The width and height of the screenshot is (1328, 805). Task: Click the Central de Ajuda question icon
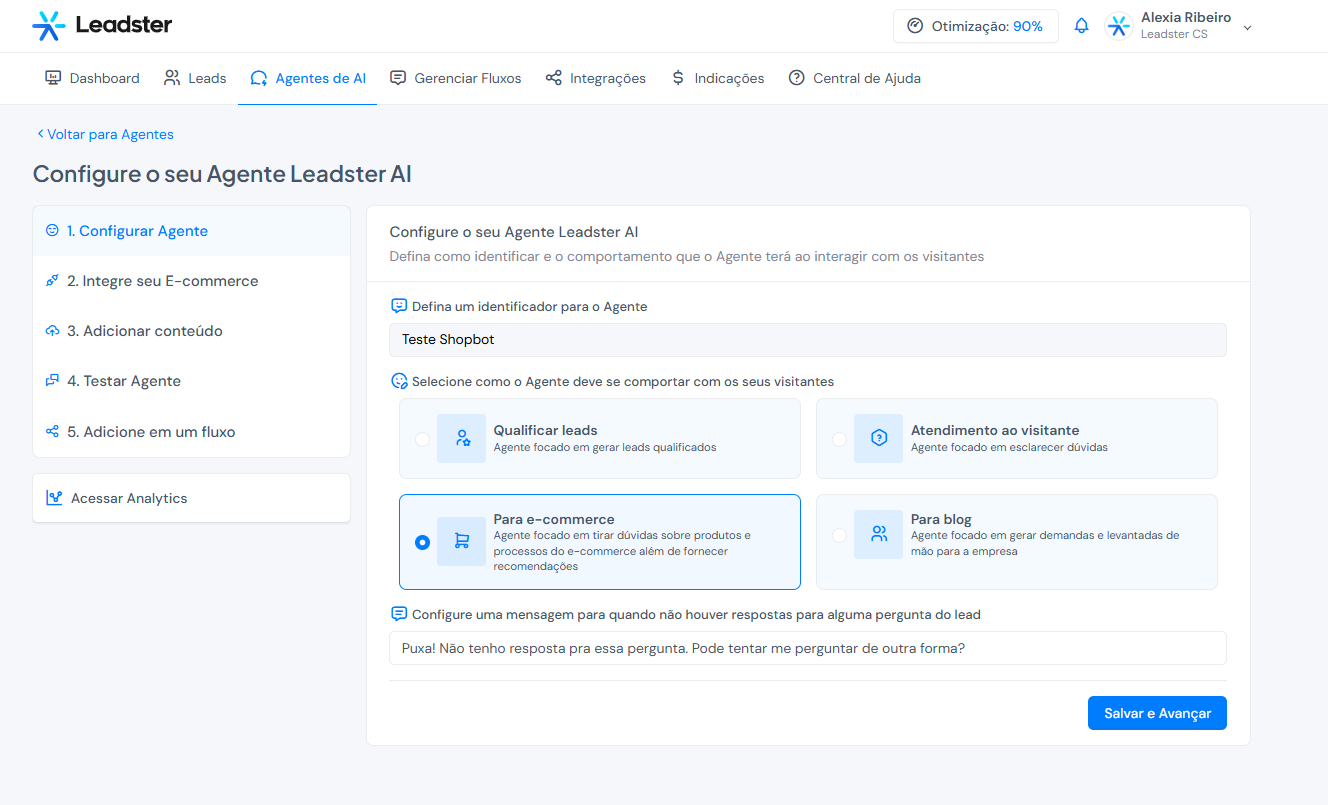[x=797, y=78]
